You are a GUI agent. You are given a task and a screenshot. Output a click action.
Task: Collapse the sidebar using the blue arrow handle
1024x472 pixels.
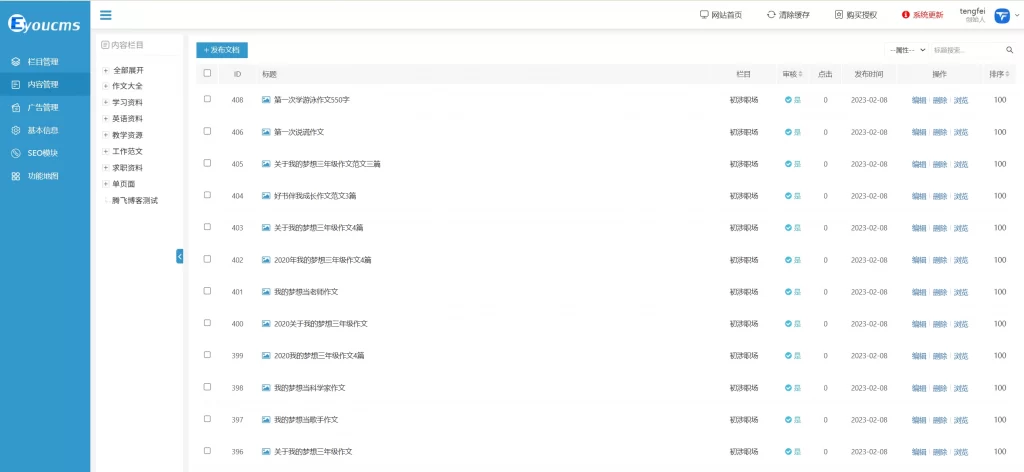pyautogui.click(x=180, y=256)
